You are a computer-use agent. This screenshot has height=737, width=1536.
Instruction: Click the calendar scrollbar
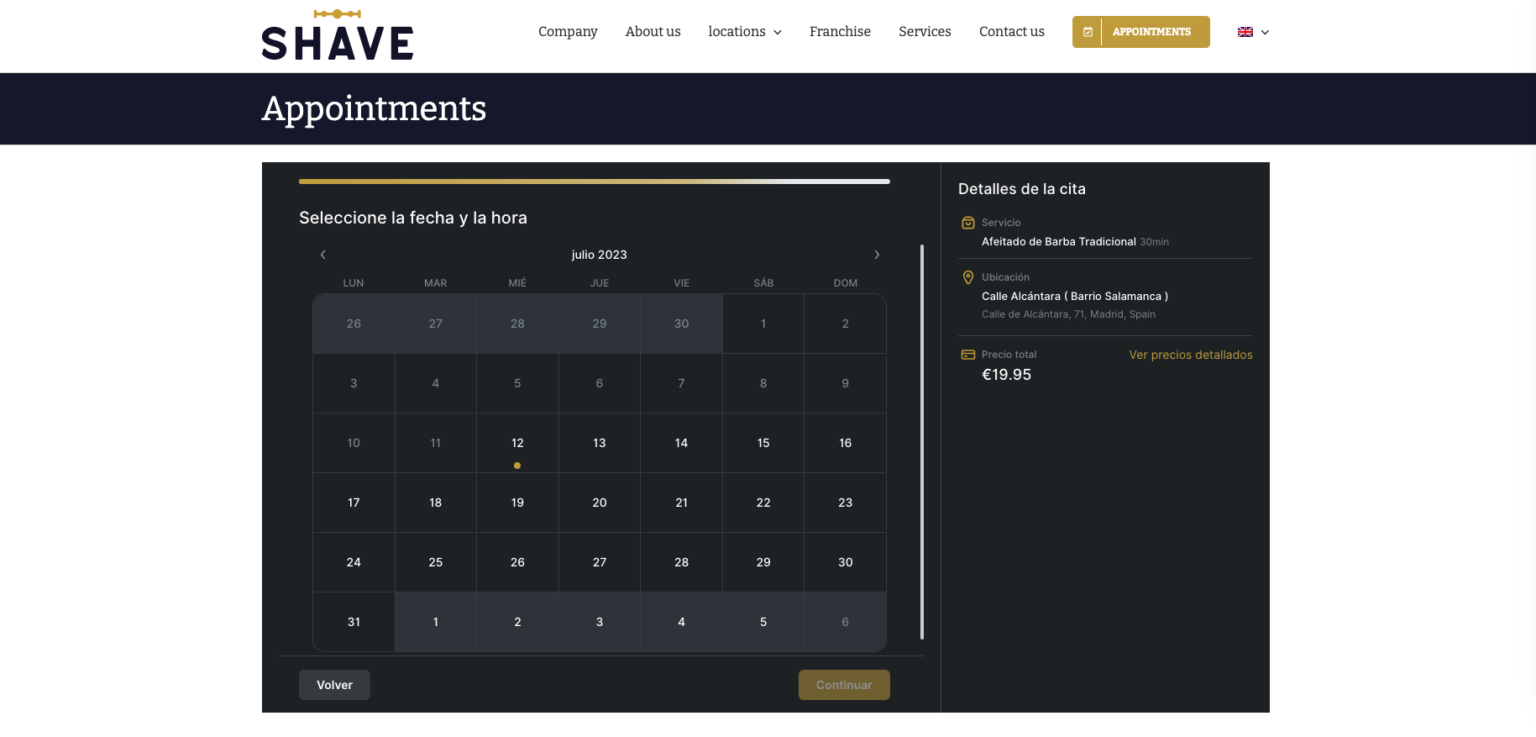point(922,440)
